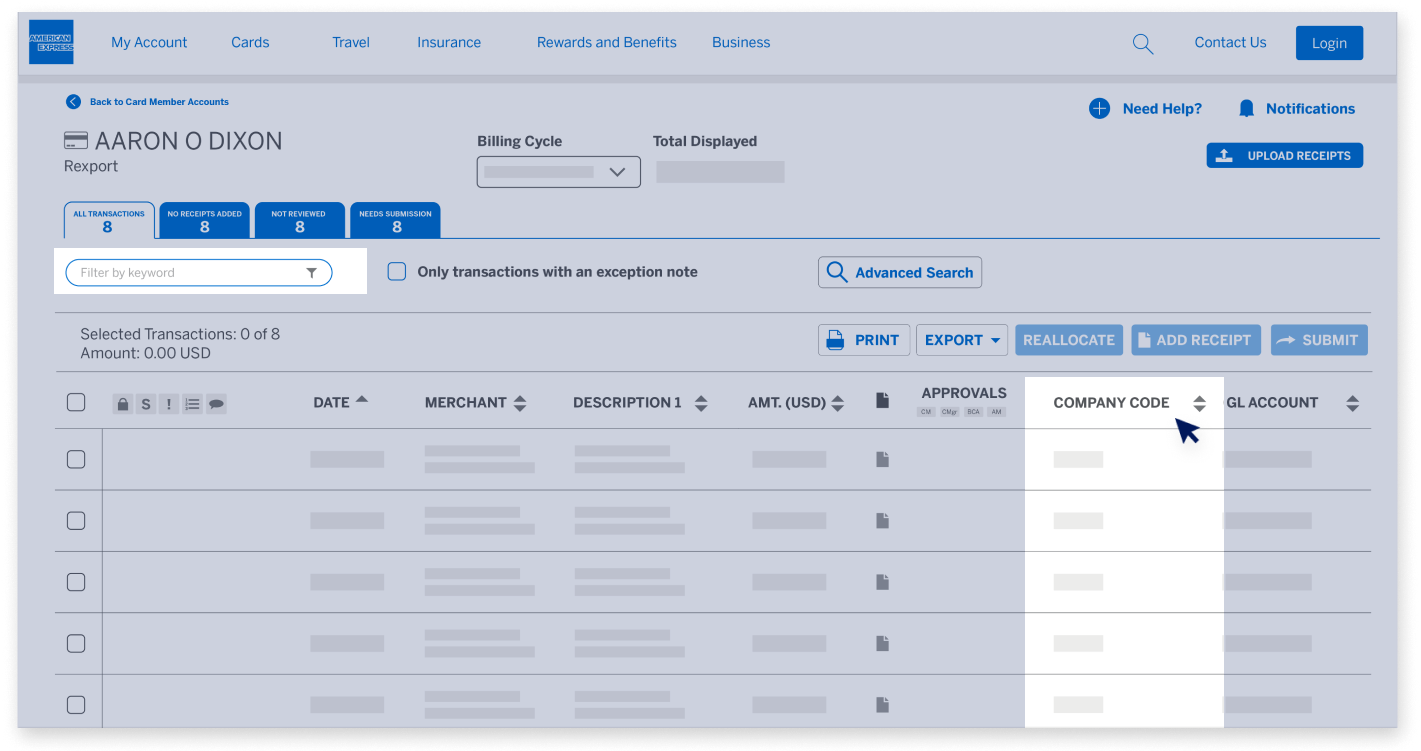Screen dimensions: 1421x751
Task: Click the Filter by keyword field
Action: coord(185,273)
